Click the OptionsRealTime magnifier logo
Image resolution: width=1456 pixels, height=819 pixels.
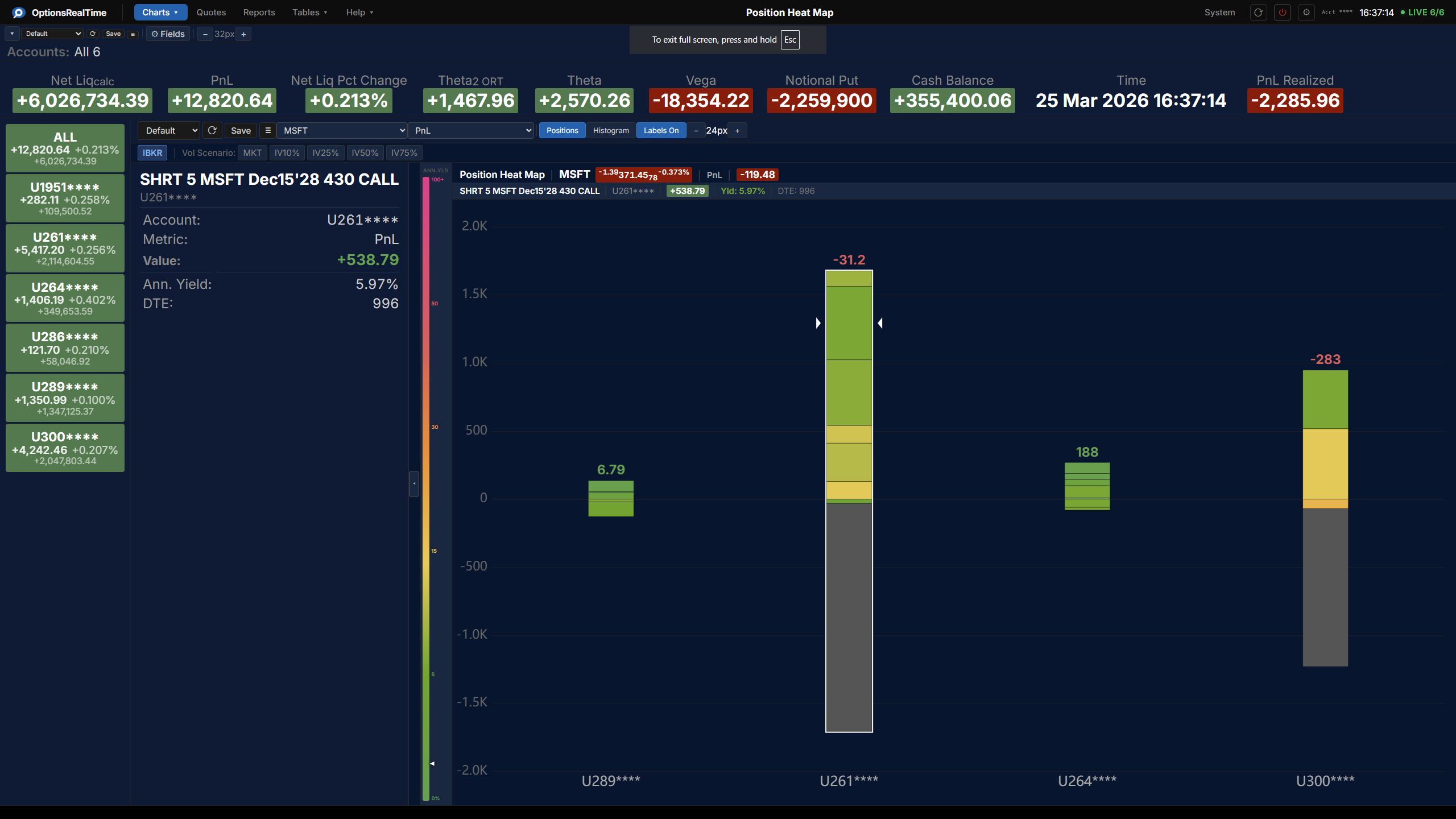(18, 12)
